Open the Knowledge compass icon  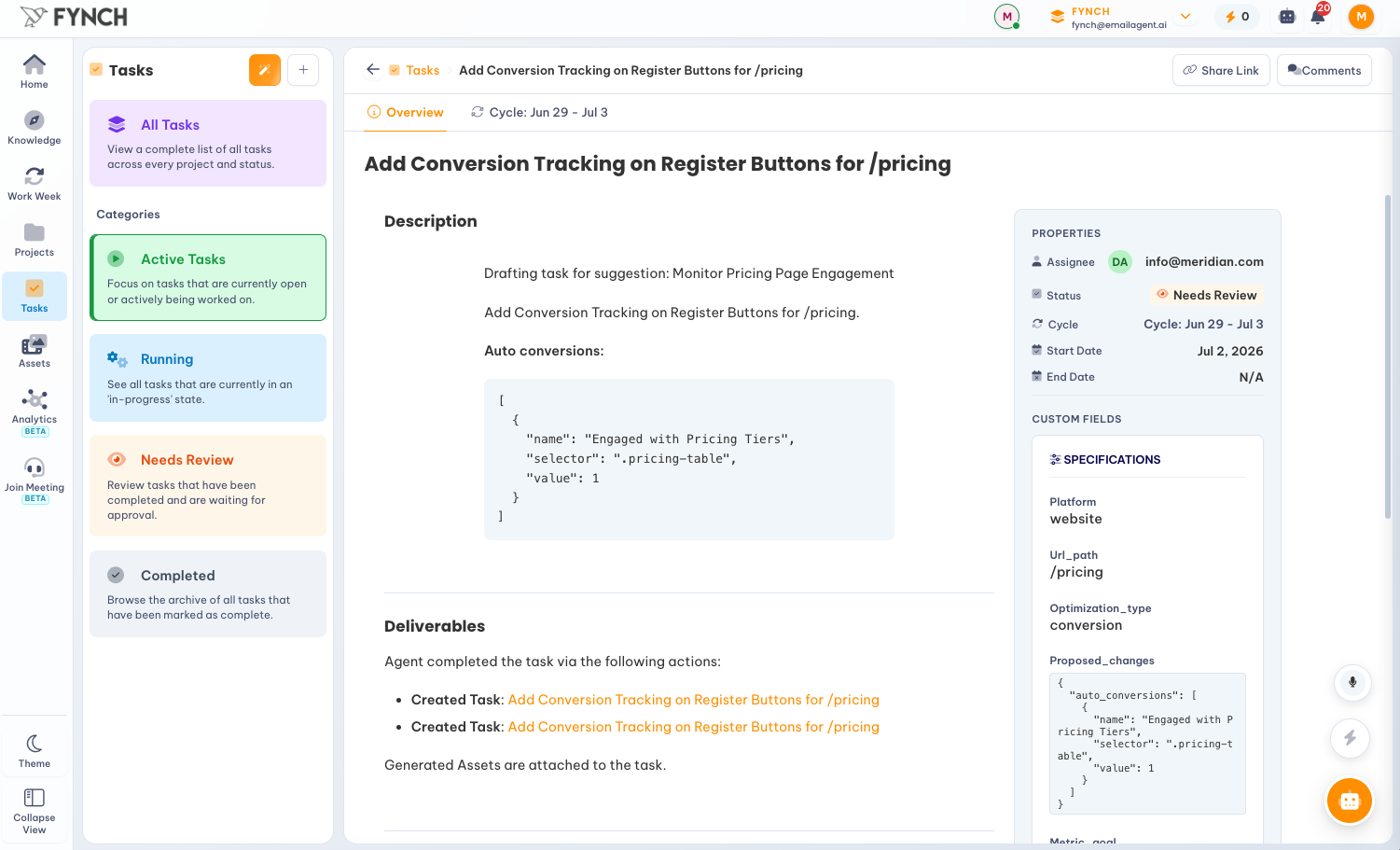pos(35,120)
